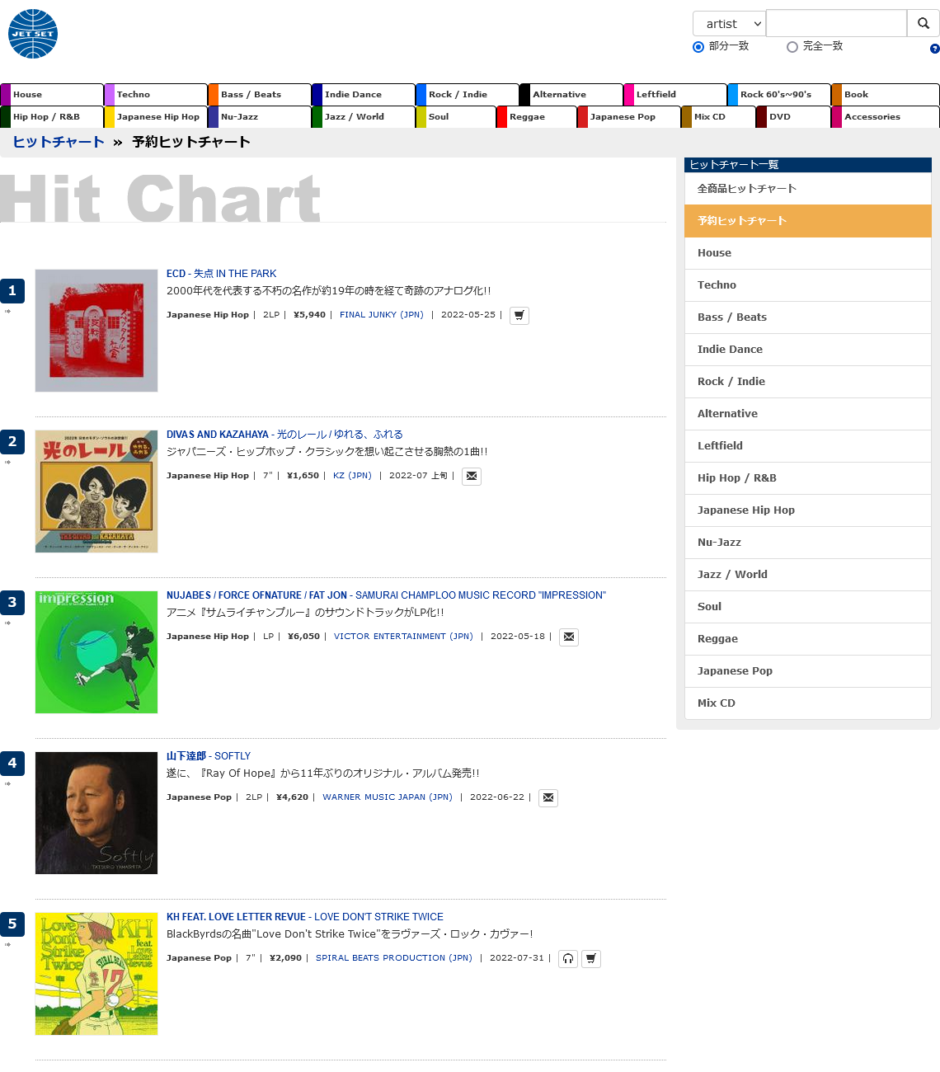This screenshot has width=940, height=1072.
Task: Open the Indie Dance genre tab
Action: click(x=364, y=94)
